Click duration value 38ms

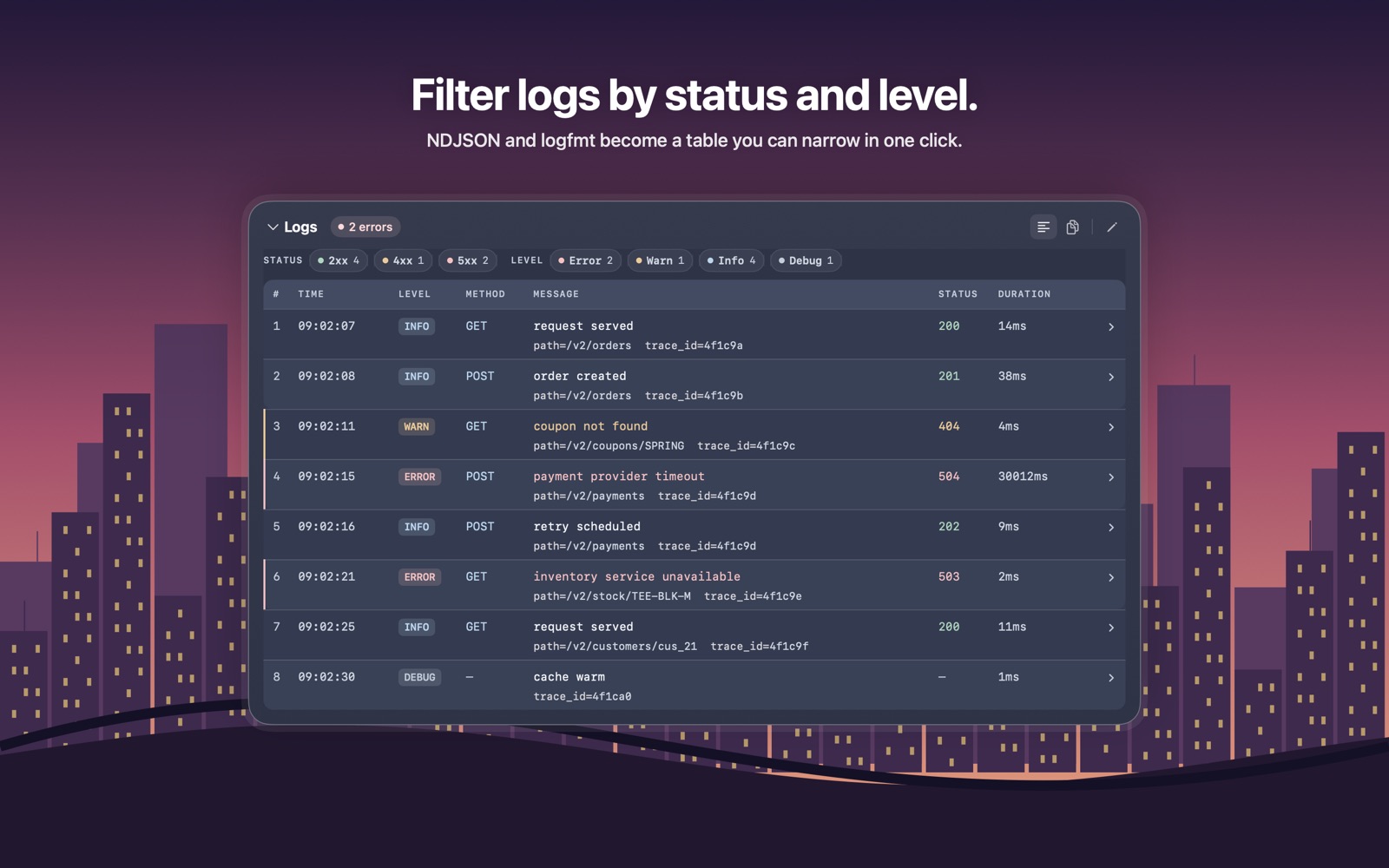[1012, 376]
